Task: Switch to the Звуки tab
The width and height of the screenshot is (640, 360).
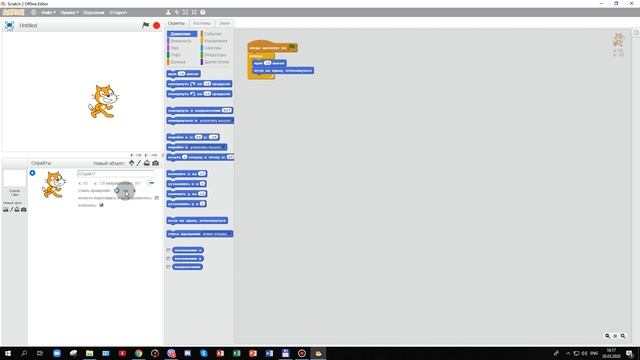Action: pos(224,23)
